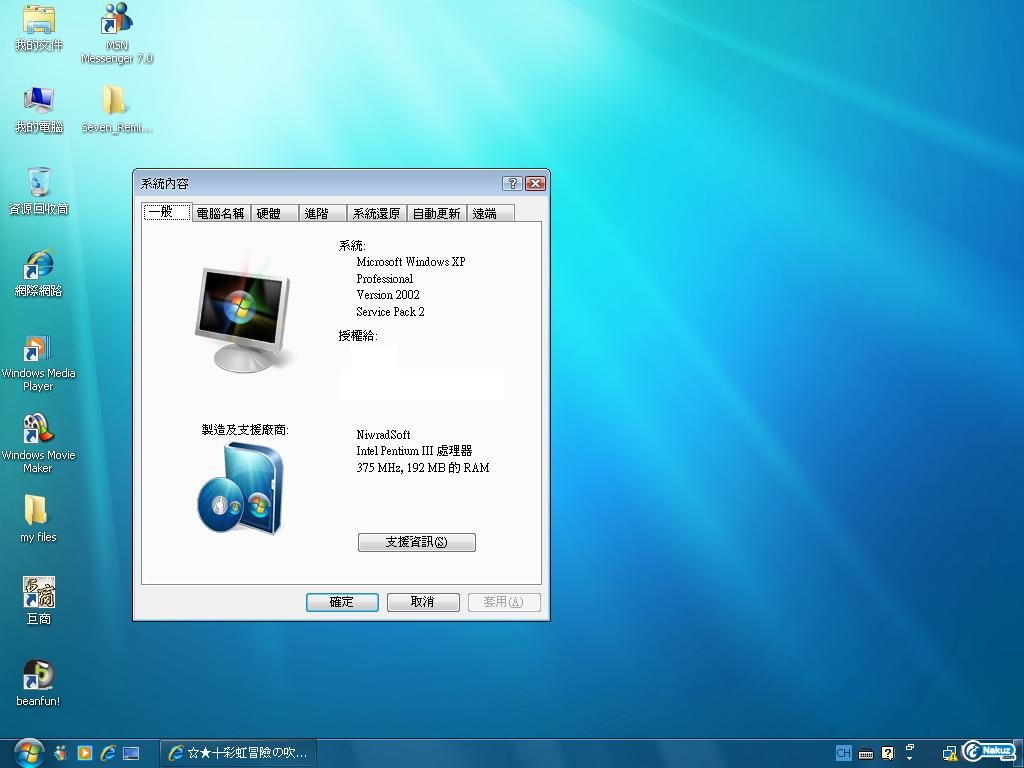Click the 'Version 2002' text

388,295
